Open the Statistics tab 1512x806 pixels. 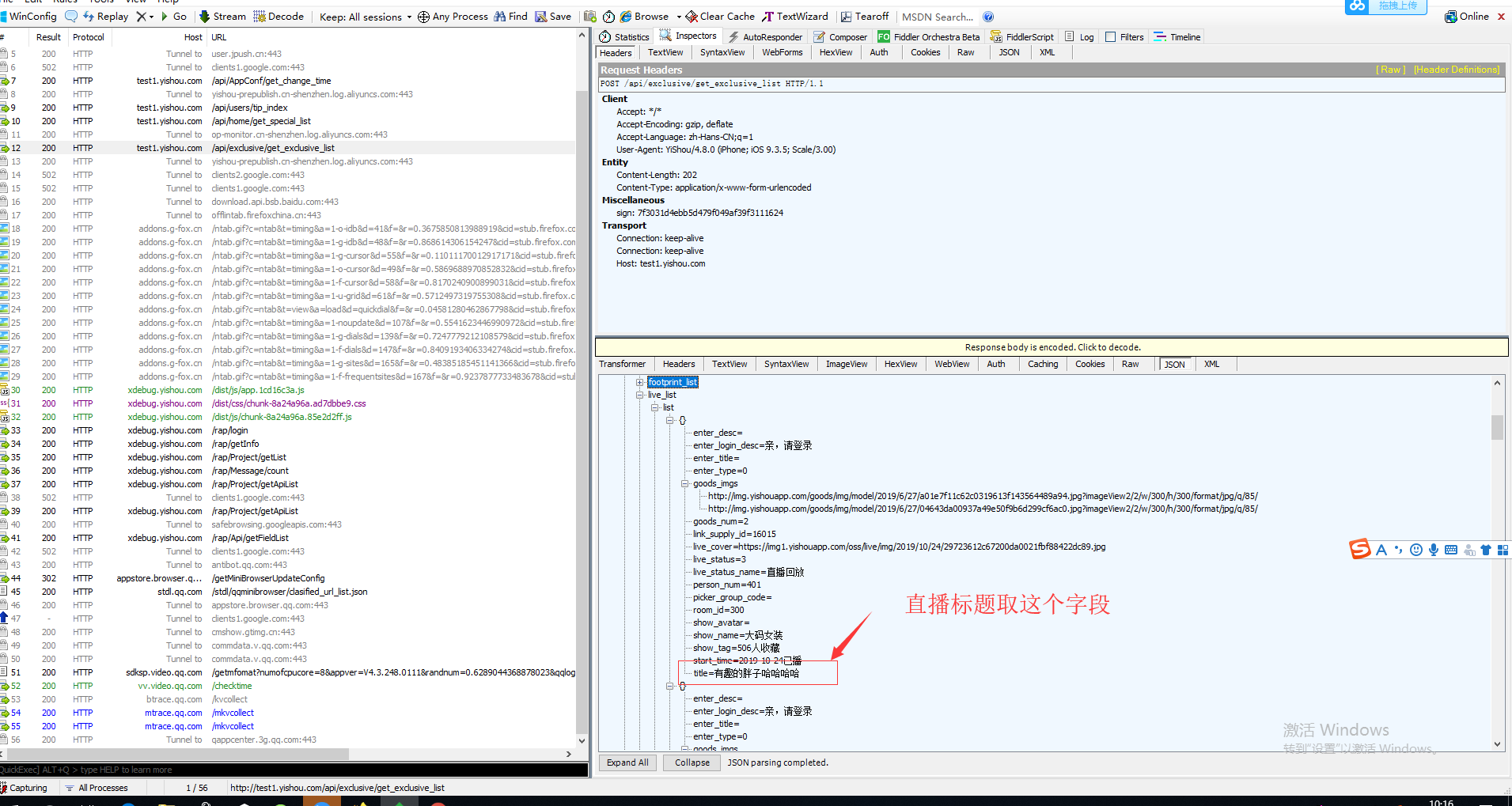(625, 36)
